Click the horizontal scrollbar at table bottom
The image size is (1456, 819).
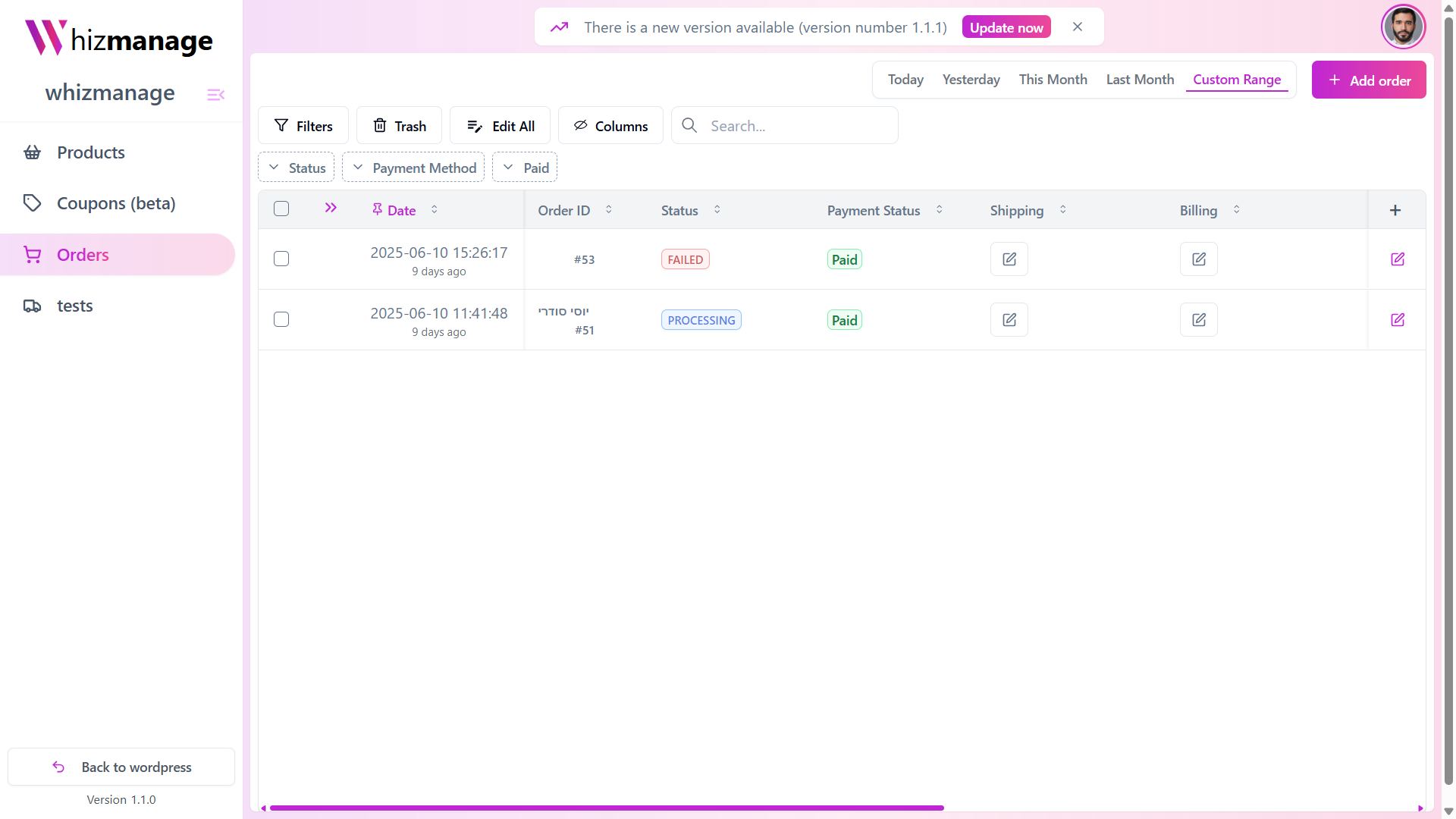607,808
